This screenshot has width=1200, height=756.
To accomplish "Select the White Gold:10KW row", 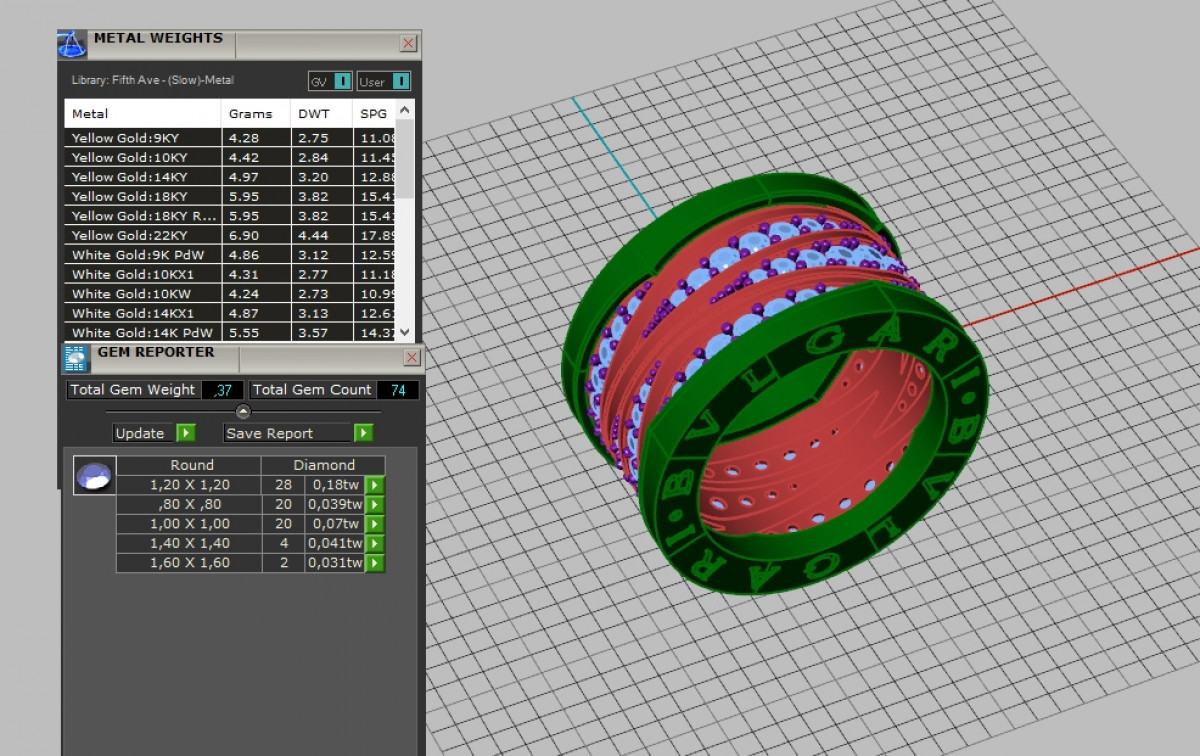I will pos(142,294).
